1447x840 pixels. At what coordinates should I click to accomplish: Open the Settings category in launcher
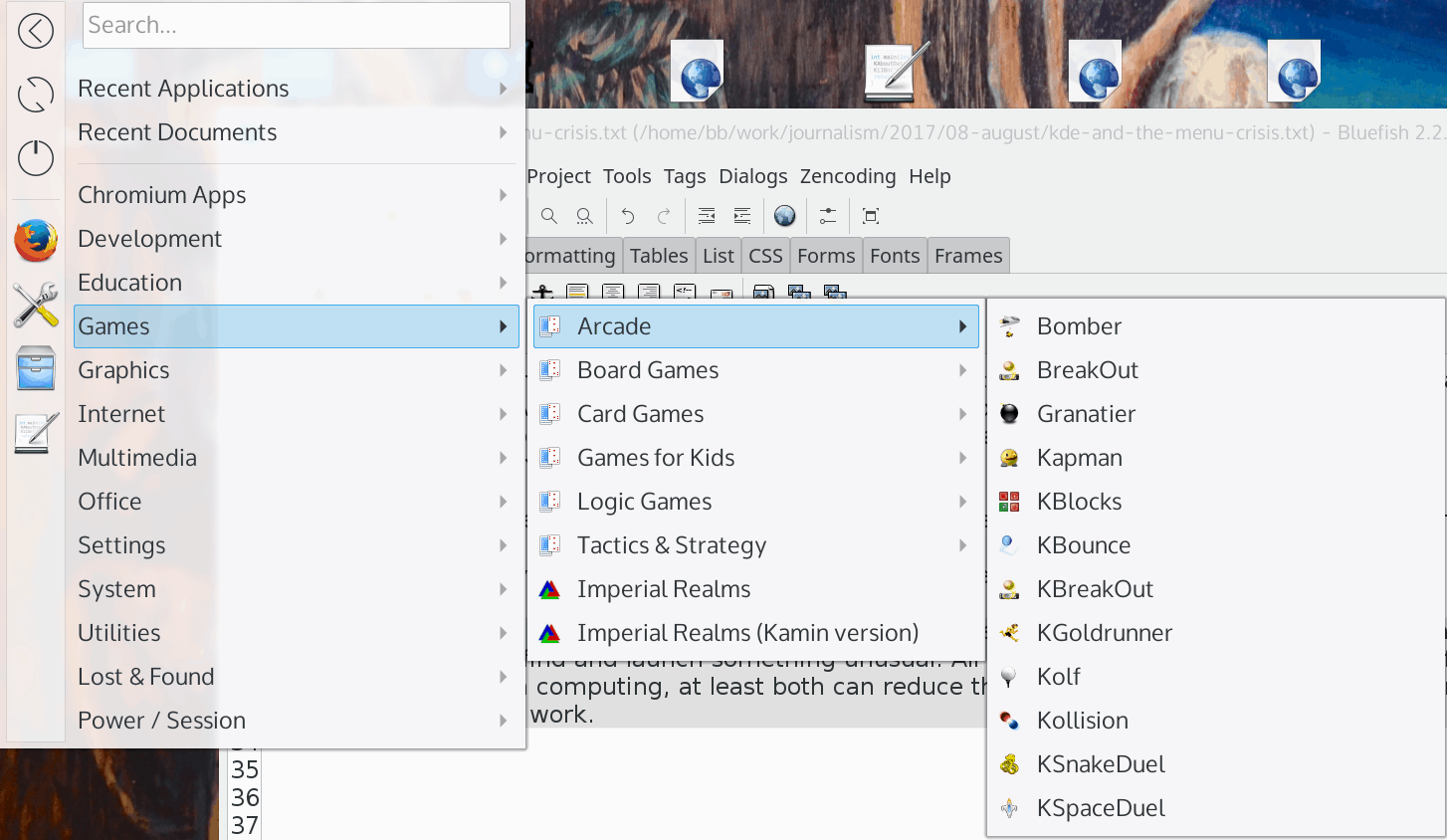point(297,545)
